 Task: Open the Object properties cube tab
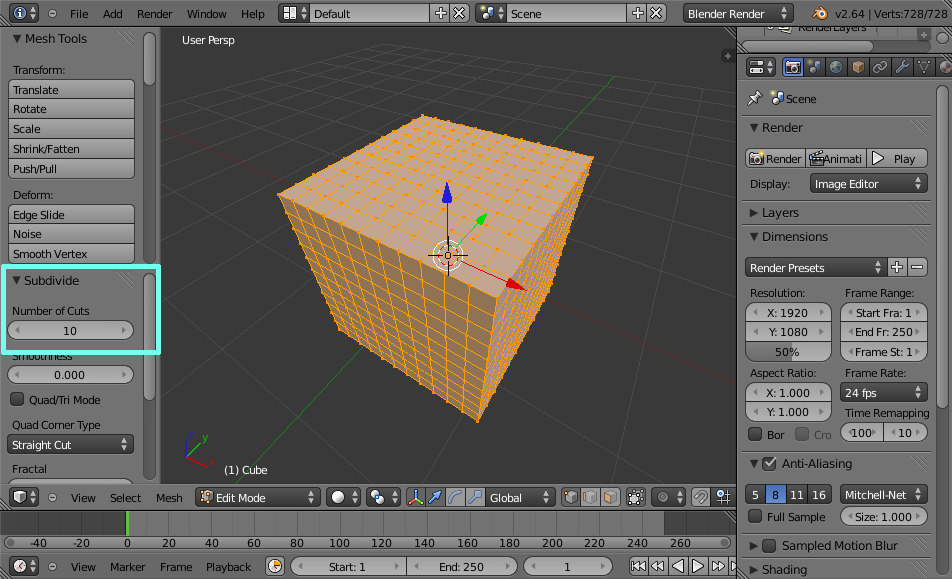click(858, 67)
